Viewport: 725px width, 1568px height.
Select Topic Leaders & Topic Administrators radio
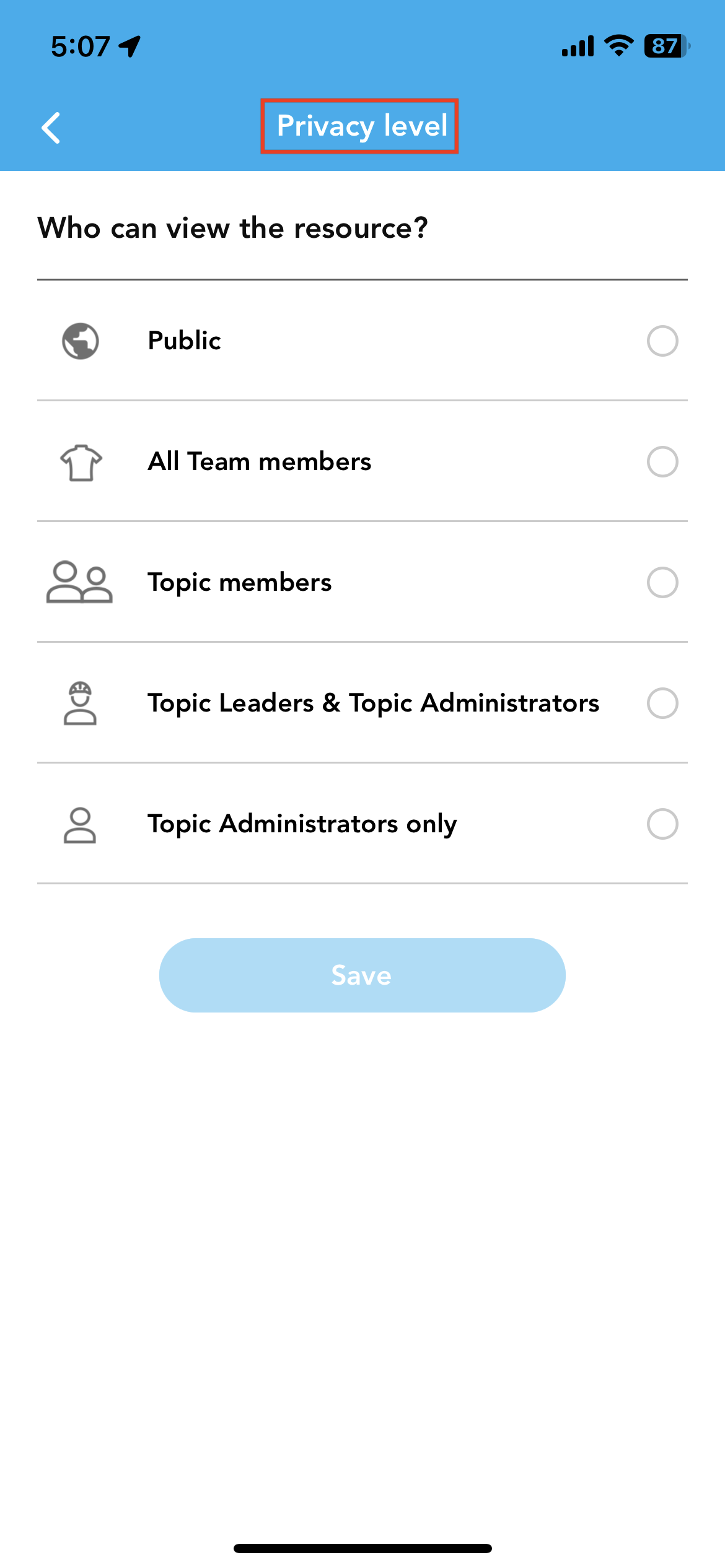pos(662,703)
